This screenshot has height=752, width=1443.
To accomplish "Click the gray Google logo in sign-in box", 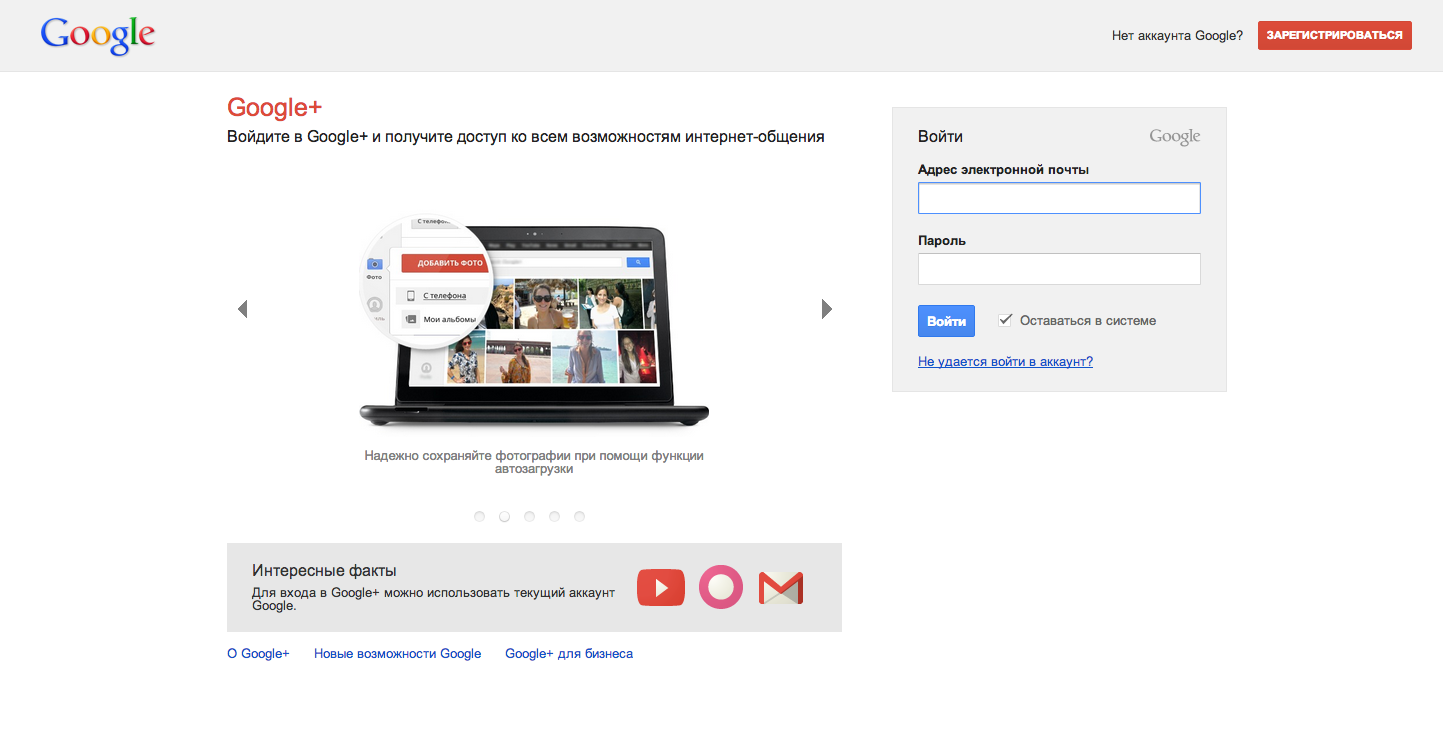I will (1174, 137).
